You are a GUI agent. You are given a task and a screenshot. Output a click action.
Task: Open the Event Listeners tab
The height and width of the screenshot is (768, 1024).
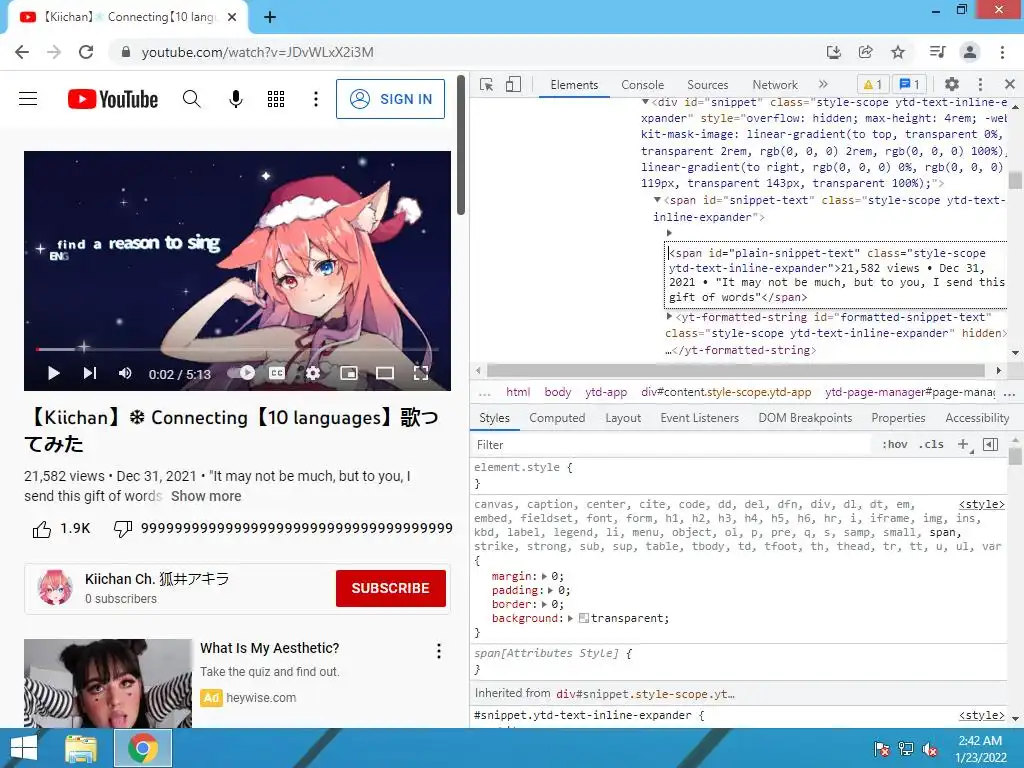pyautogui.click(x=699, y=418)
